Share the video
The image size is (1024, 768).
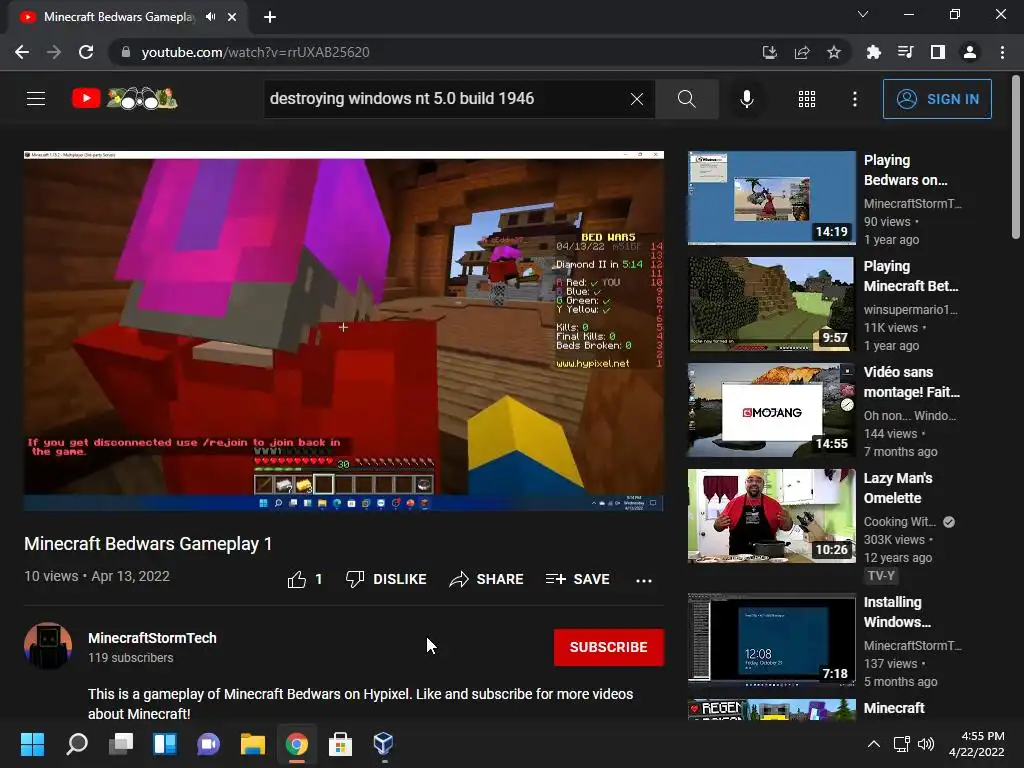click(x=487, y=579)
